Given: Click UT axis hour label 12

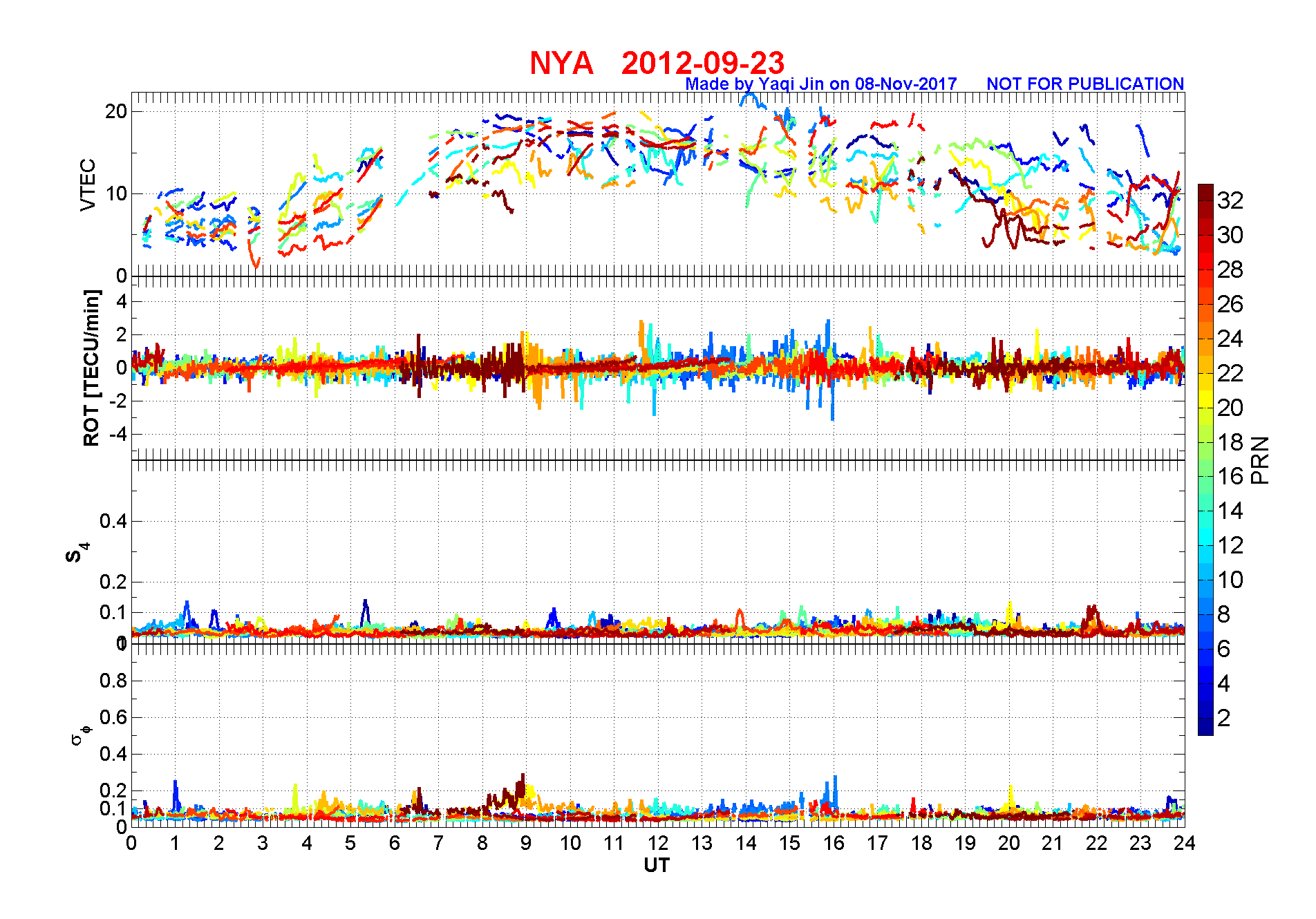Looking at the screenshot, I should coord(658,843).
